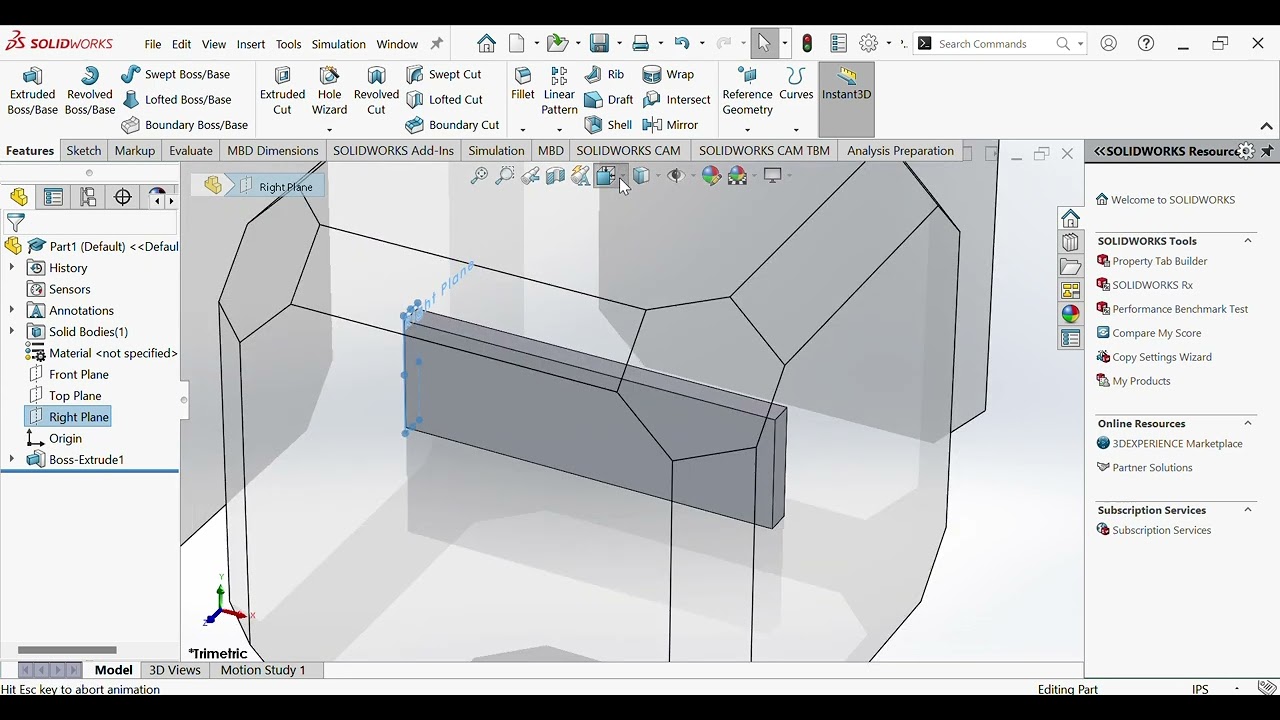
Task: Open Reference Geometry
Action: (x=747, y=91)
